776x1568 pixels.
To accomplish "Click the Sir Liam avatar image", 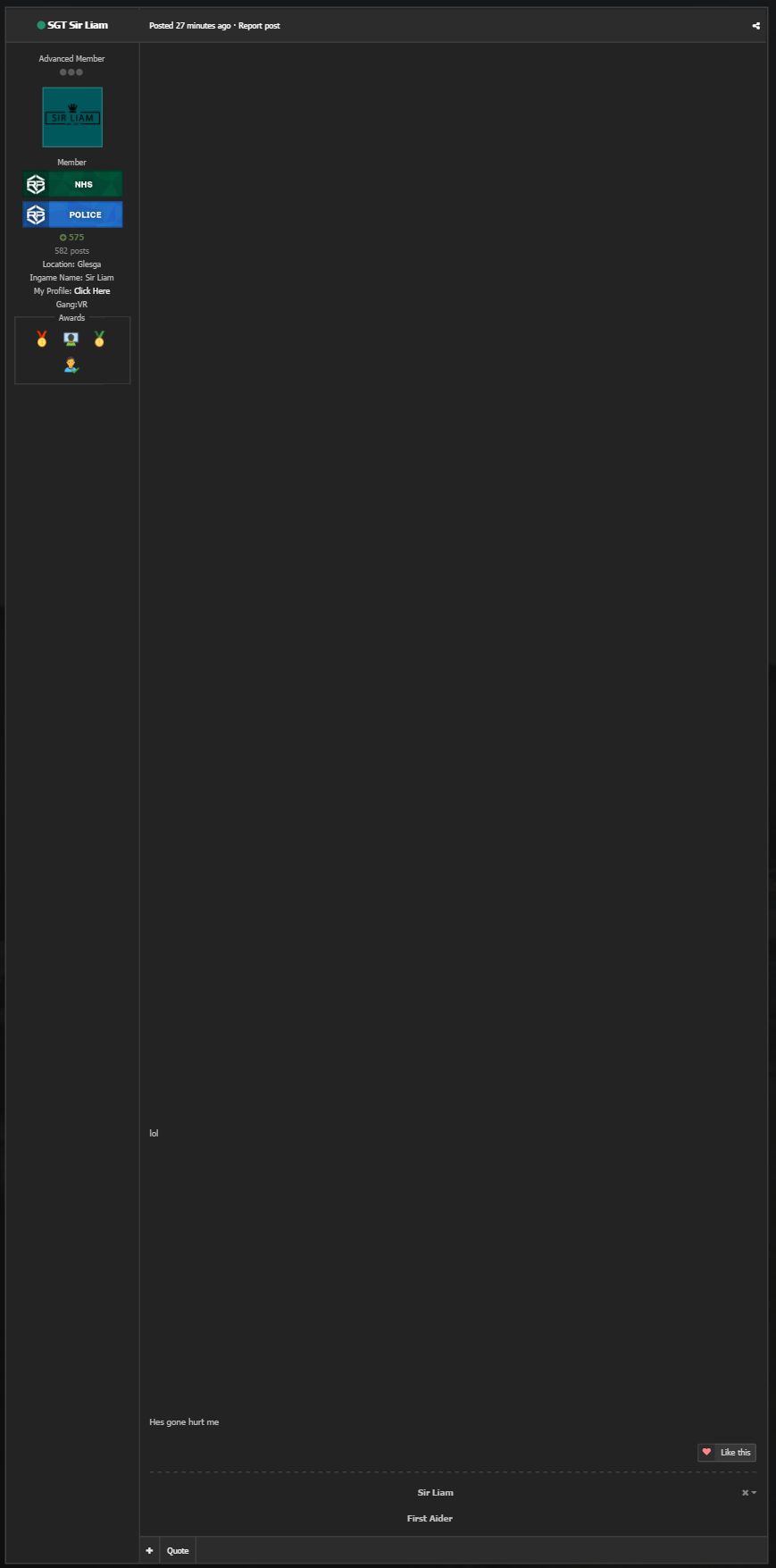I will tap(72, 117).
